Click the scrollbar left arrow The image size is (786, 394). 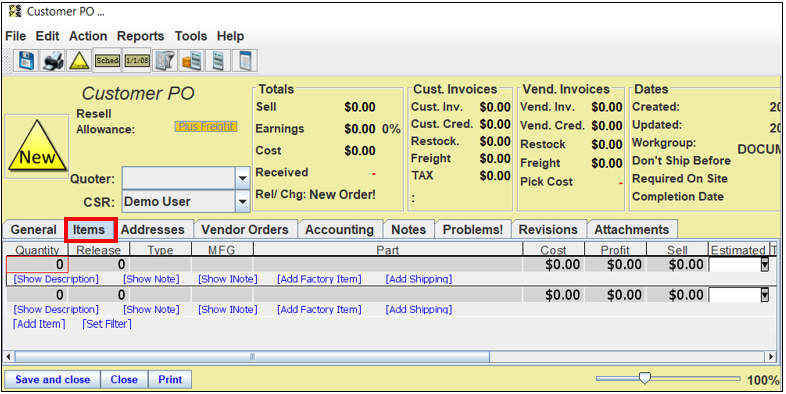click(9, 357)
